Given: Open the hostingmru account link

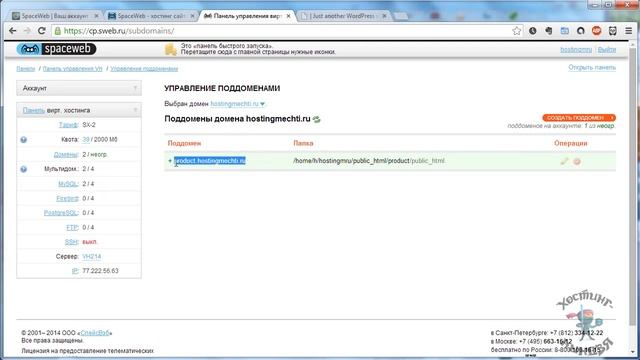Looking at the screenshot, I should click(x=576, y=49).
